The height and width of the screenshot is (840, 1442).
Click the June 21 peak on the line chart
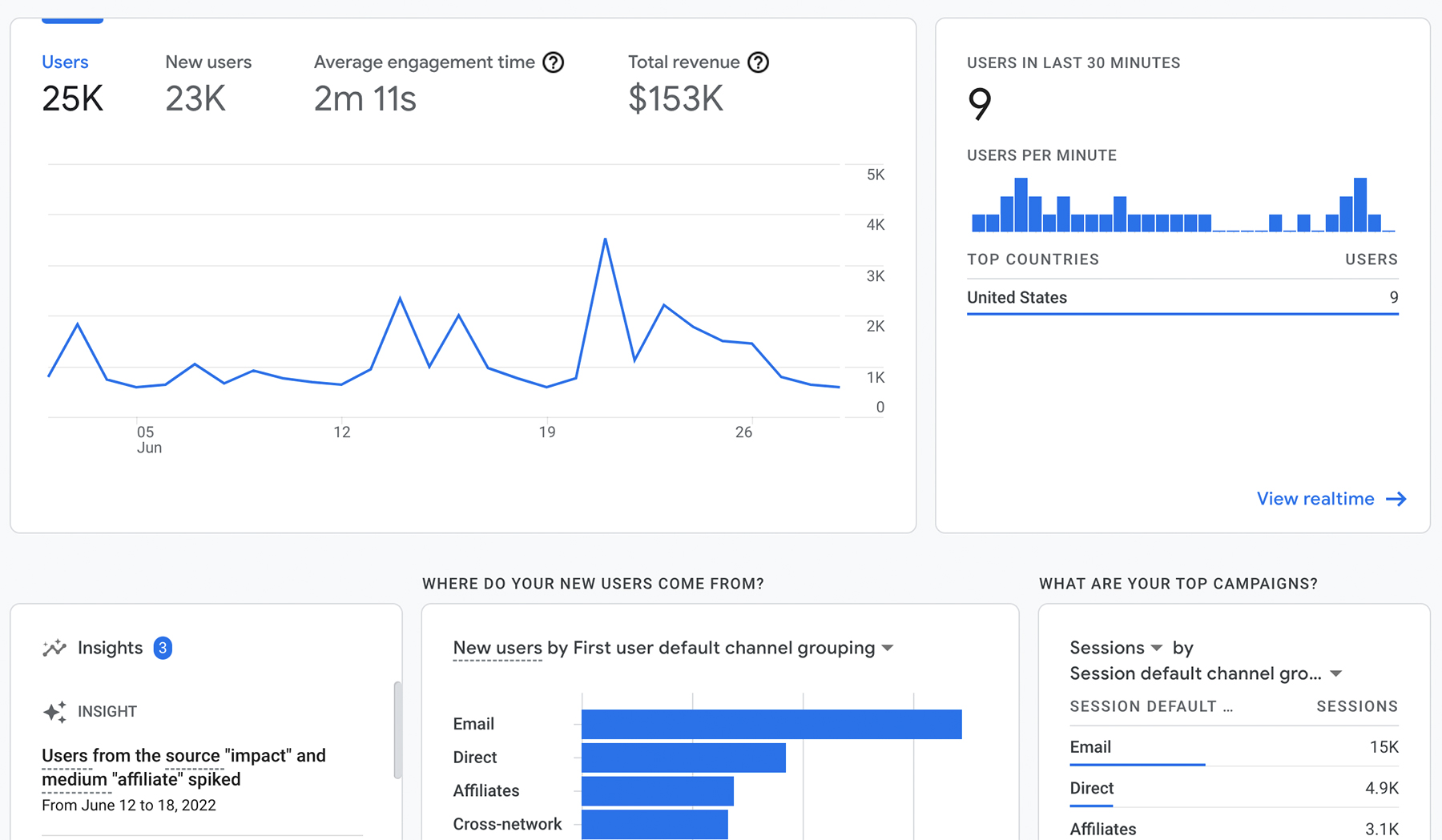click(x=606, y=239)
